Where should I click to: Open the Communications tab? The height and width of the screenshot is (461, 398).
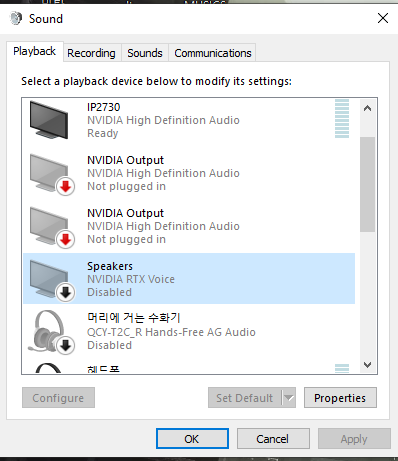213,53
